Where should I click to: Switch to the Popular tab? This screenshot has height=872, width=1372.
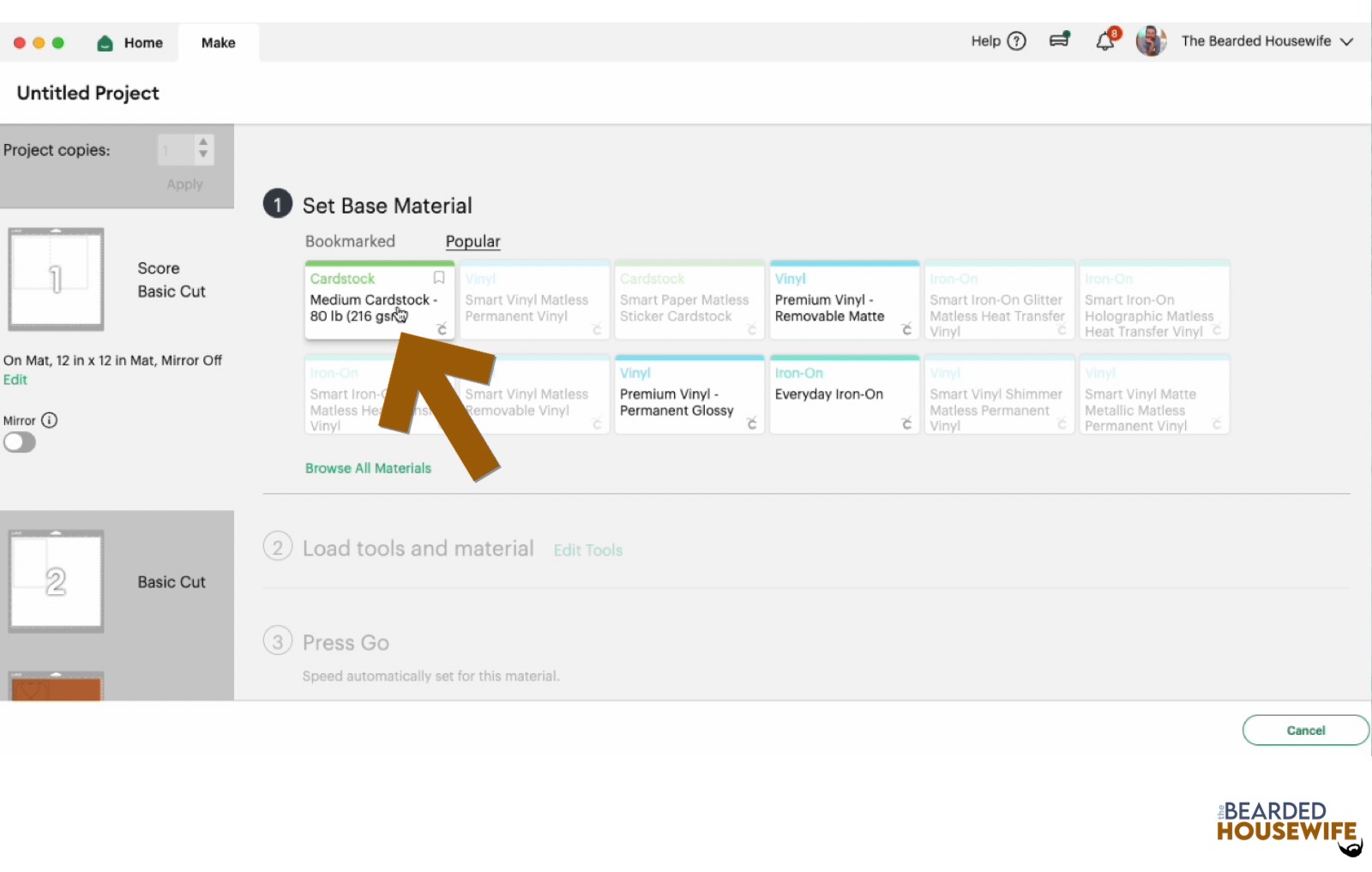click(x=472, y=241)
